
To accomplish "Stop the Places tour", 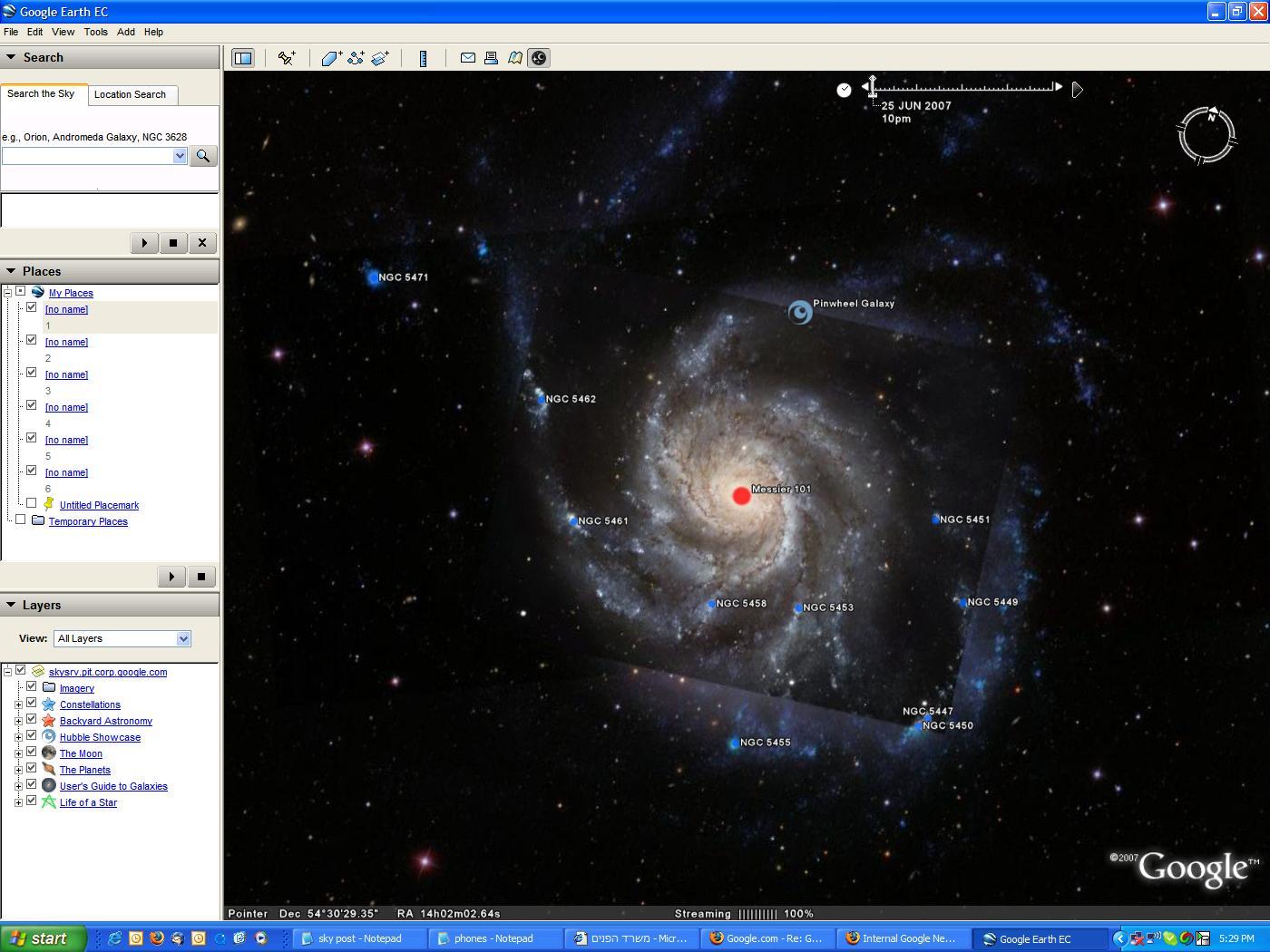I will (201, 577).
